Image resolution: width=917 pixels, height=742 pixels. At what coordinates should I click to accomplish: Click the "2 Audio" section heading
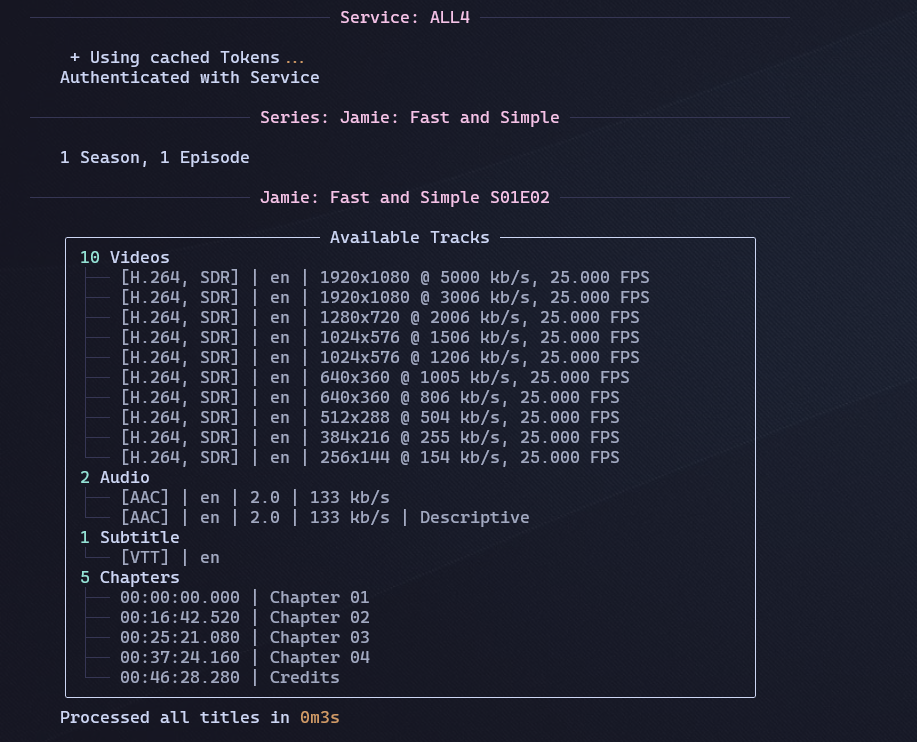pos(115,477)
